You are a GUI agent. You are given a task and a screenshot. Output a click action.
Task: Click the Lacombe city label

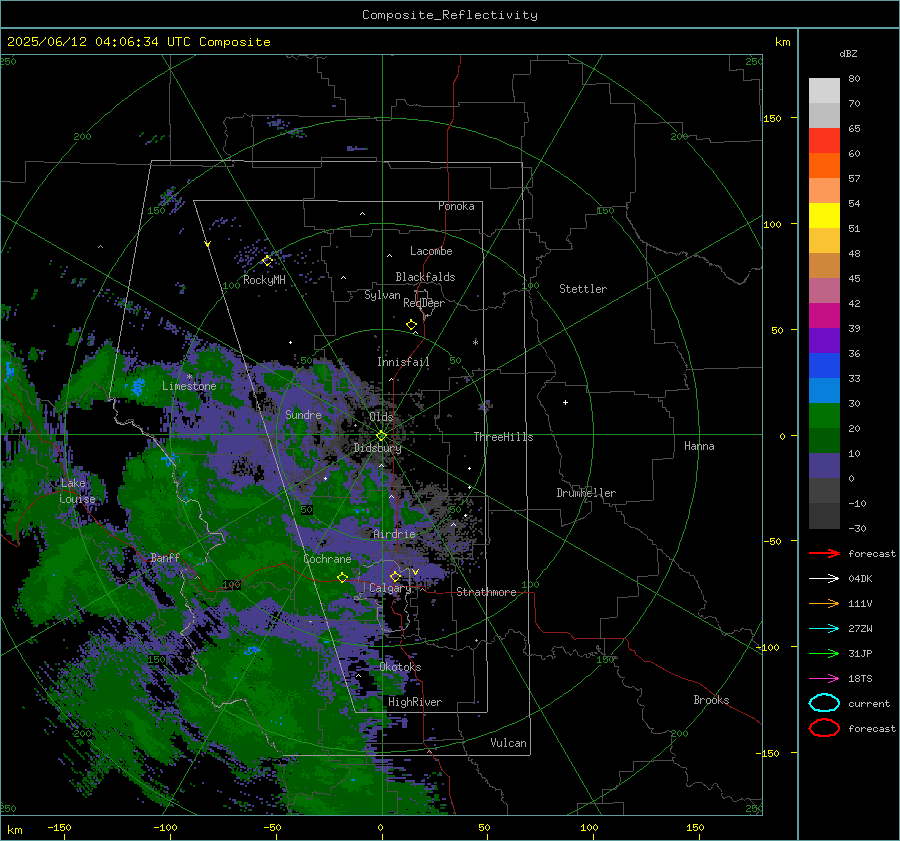431,251
